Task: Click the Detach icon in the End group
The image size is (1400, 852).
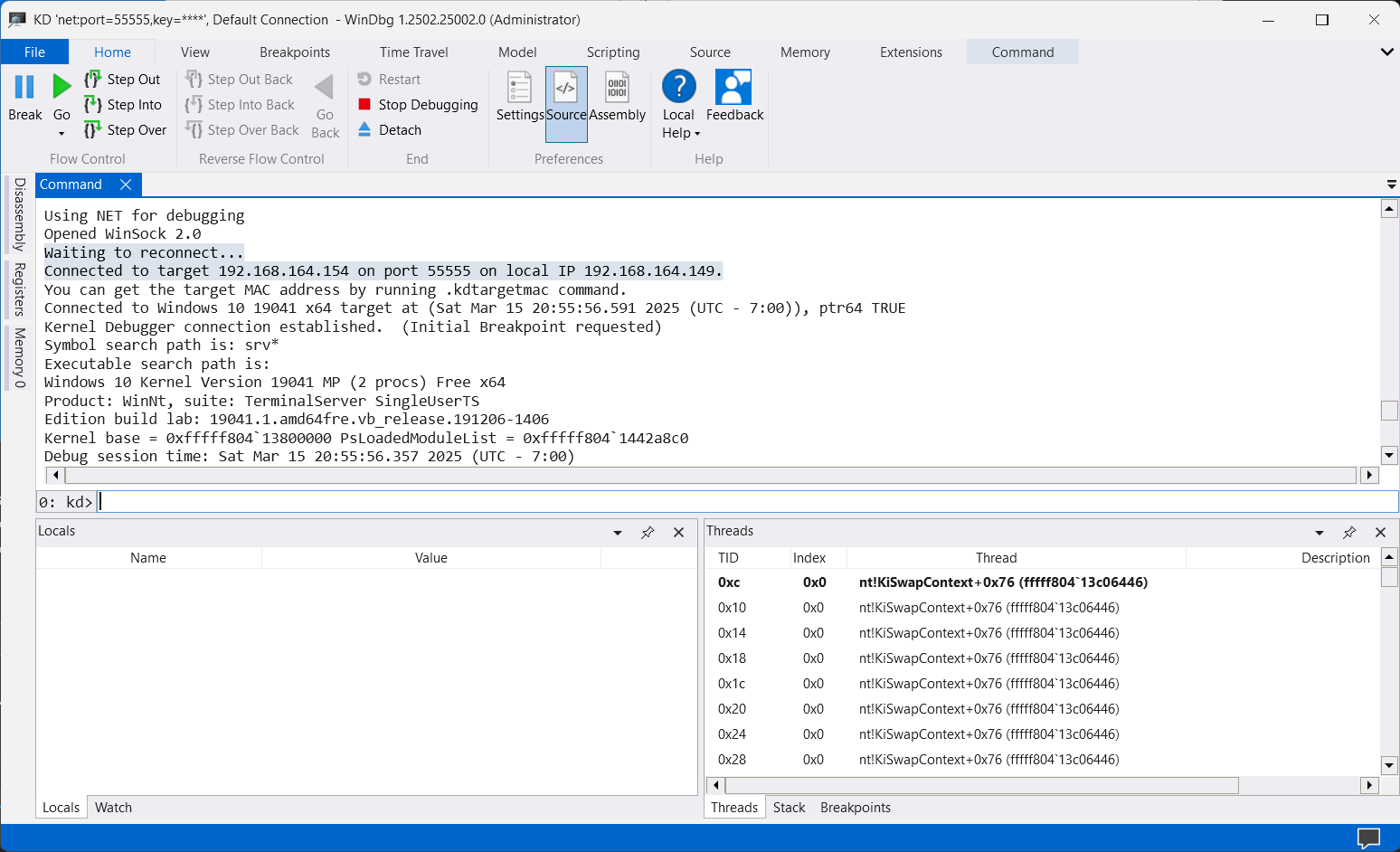Action: (x=365, y=129)
